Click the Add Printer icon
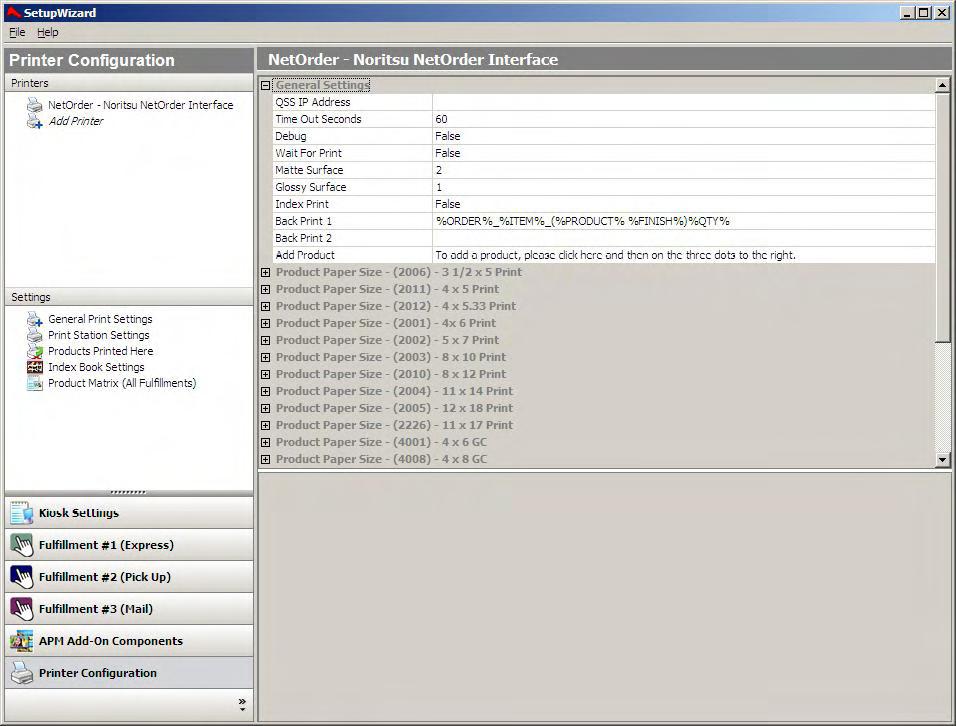The image size is (956, 726). click(35, 121)
